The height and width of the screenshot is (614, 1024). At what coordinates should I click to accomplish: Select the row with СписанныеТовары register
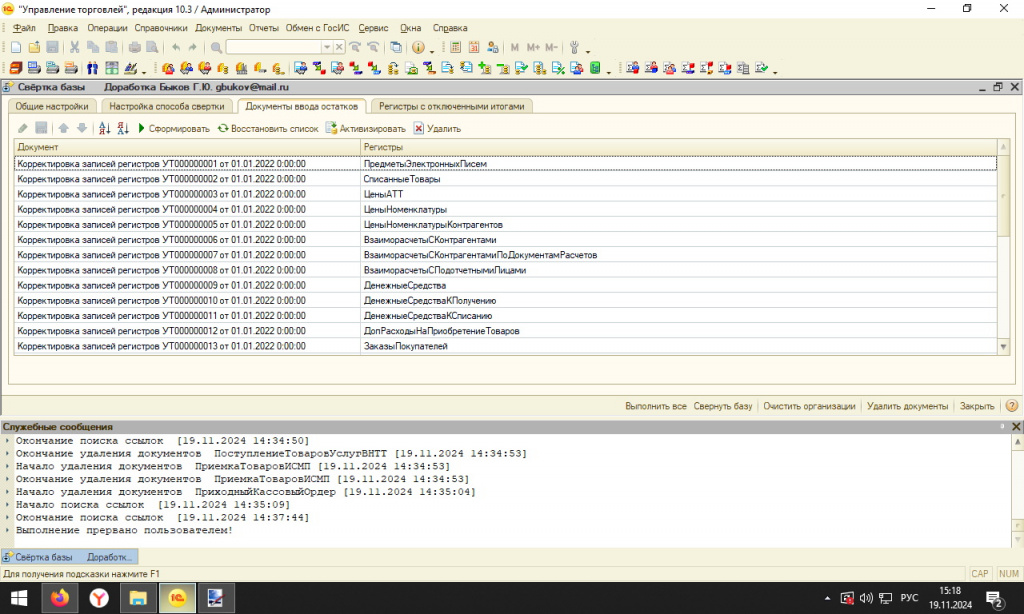505,179
